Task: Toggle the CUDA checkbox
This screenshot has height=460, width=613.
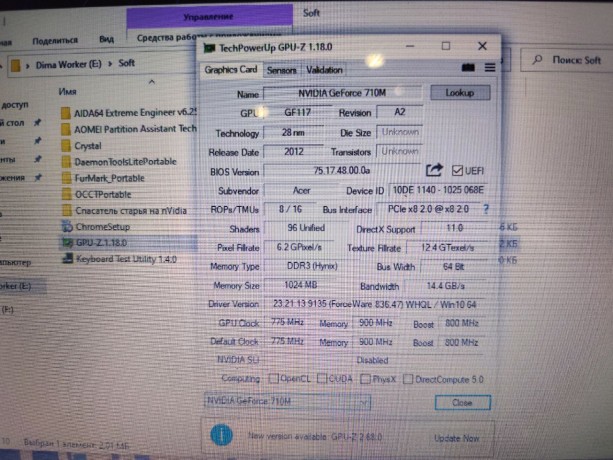Action: tap(322, 378)
